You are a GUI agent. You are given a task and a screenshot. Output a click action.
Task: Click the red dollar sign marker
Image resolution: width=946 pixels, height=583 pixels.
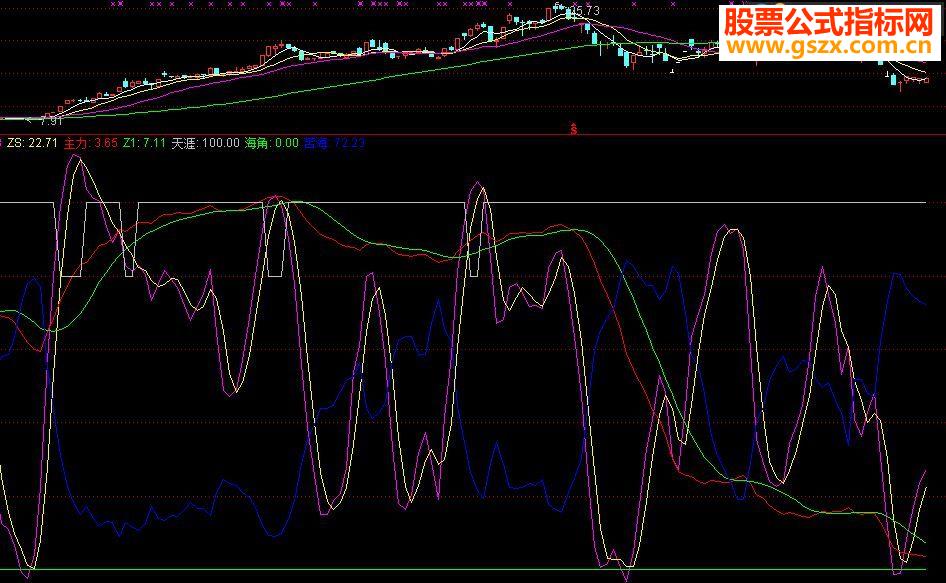574,128
